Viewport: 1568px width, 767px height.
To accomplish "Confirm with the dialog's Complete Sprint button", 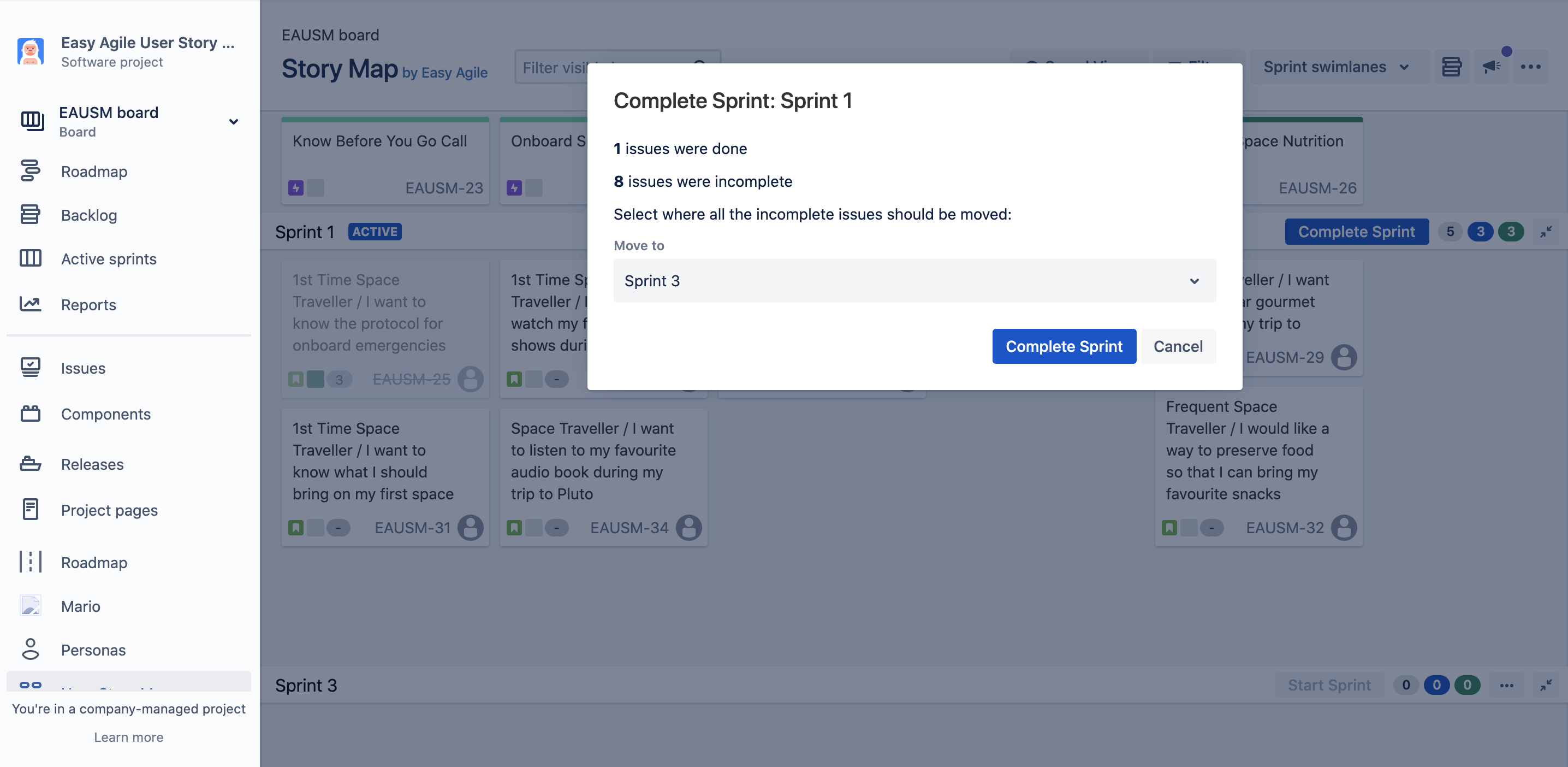I will click(1064, 346).
